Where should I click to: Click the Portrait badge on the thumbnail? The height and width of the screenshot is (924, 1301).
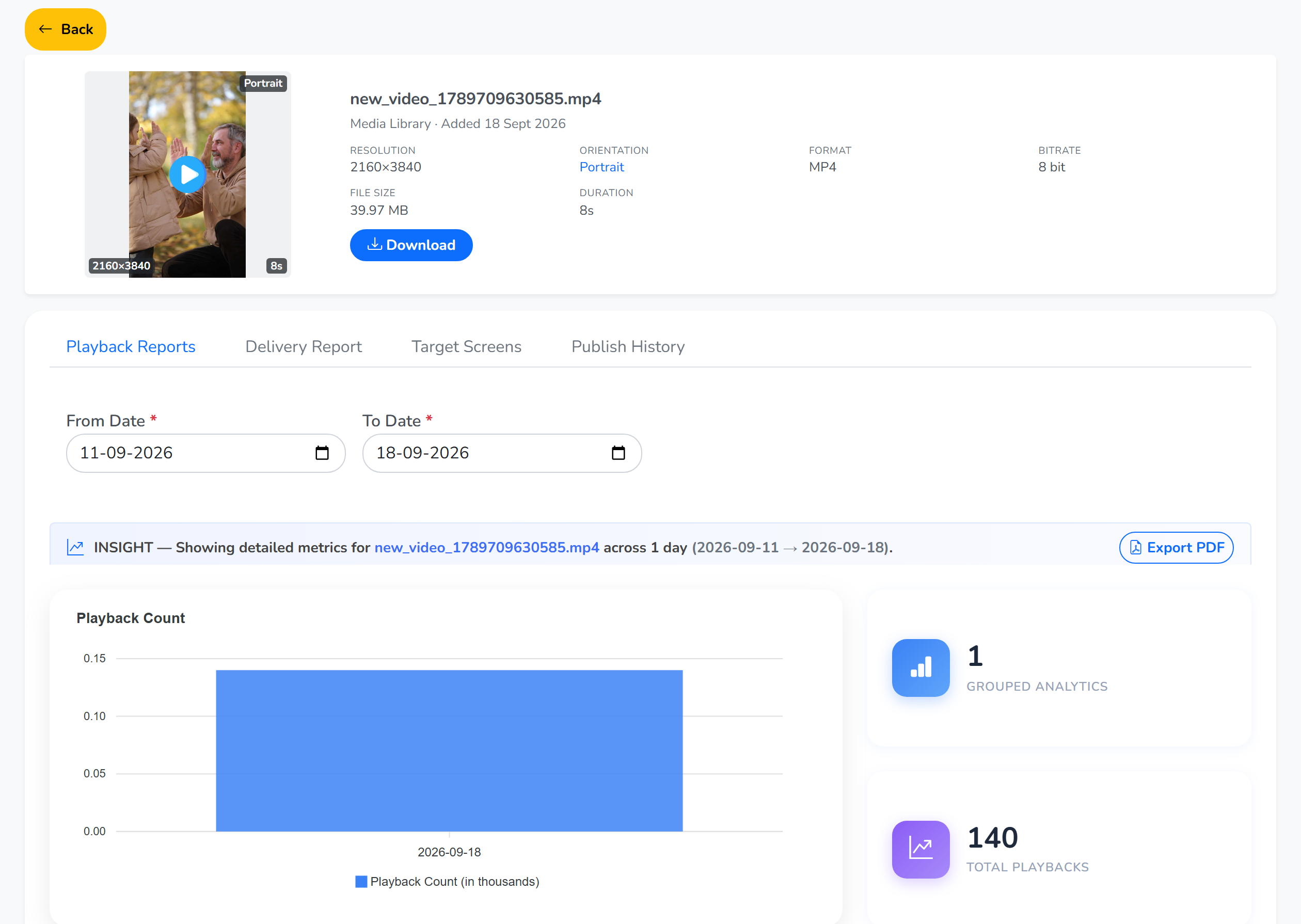click(x=263, y=83)
